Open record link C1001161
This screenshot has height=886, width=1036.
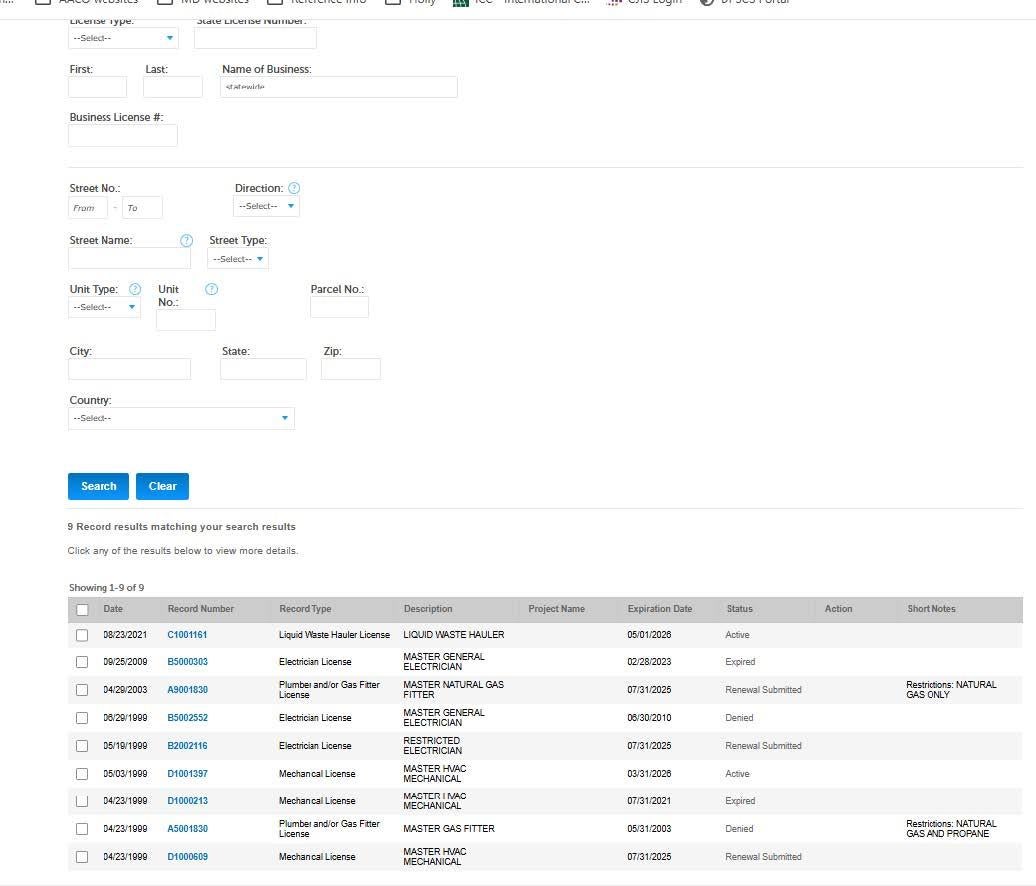coord(187,635)
